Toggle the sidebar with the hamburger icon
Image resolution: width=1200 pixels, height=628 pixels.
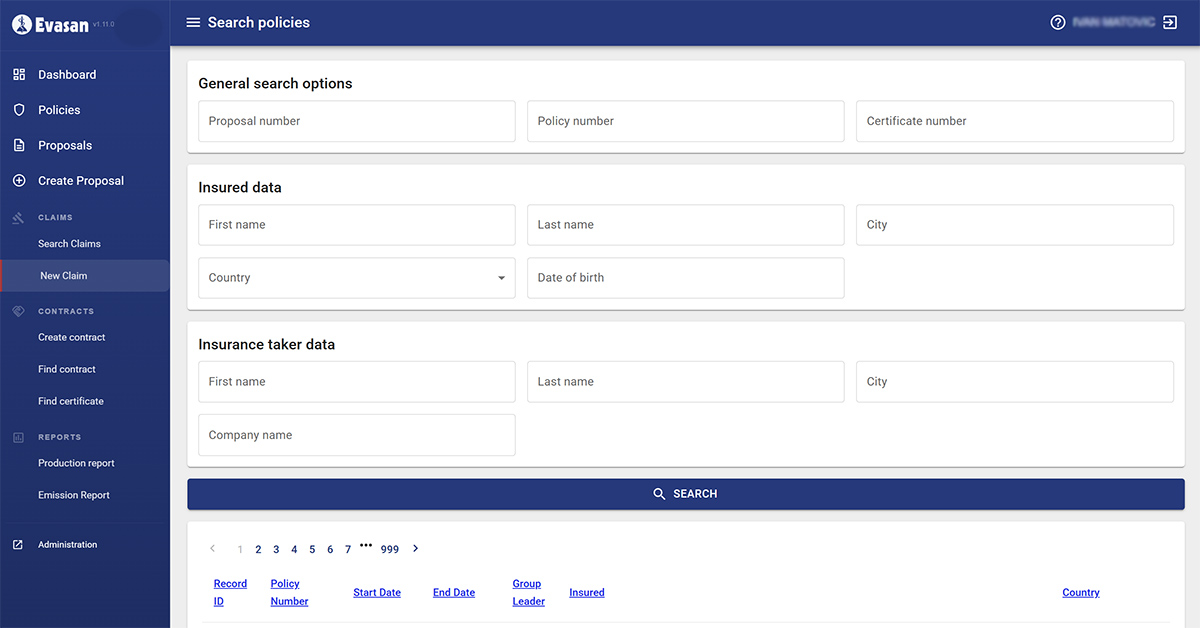pos(192,21)
